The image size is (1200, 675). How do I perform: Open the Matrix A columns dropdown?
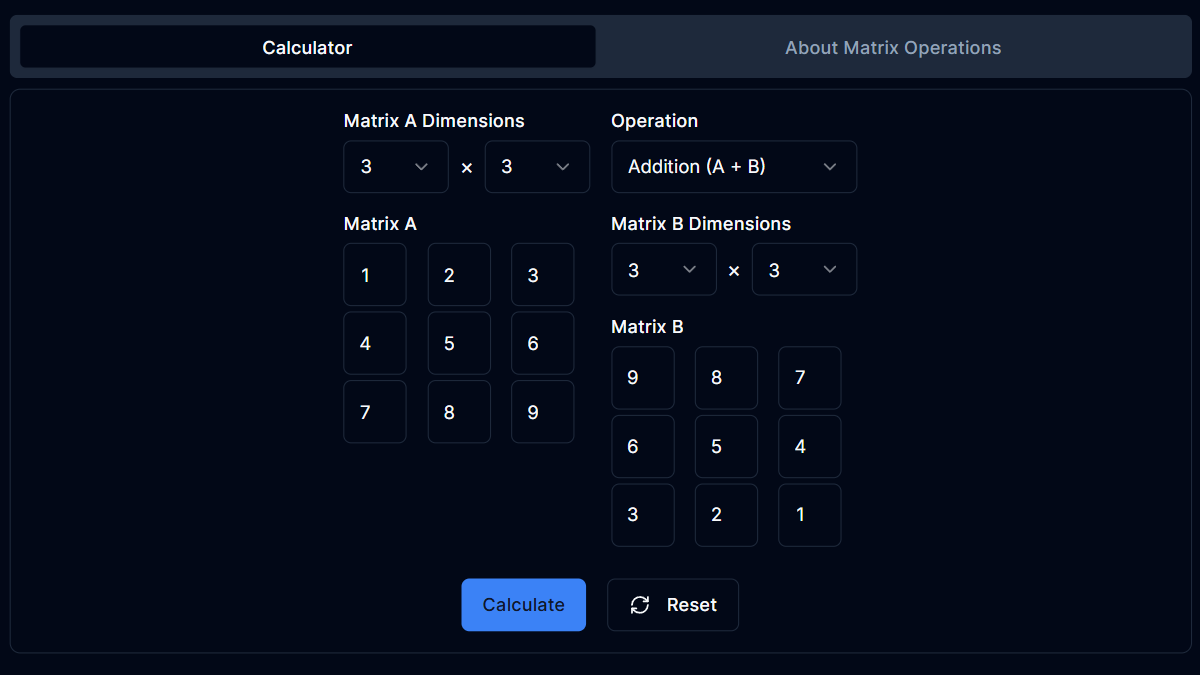(537, 167)
